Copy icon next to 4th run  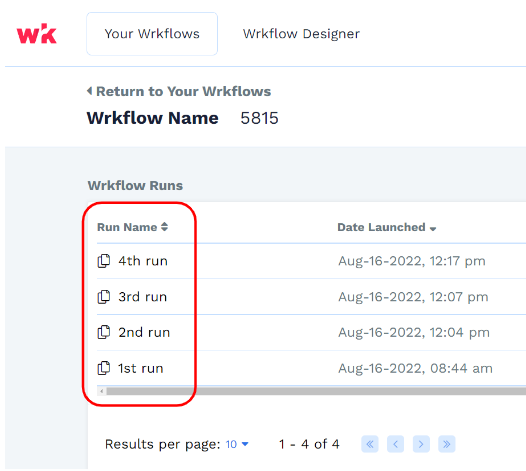pos(104,261)
